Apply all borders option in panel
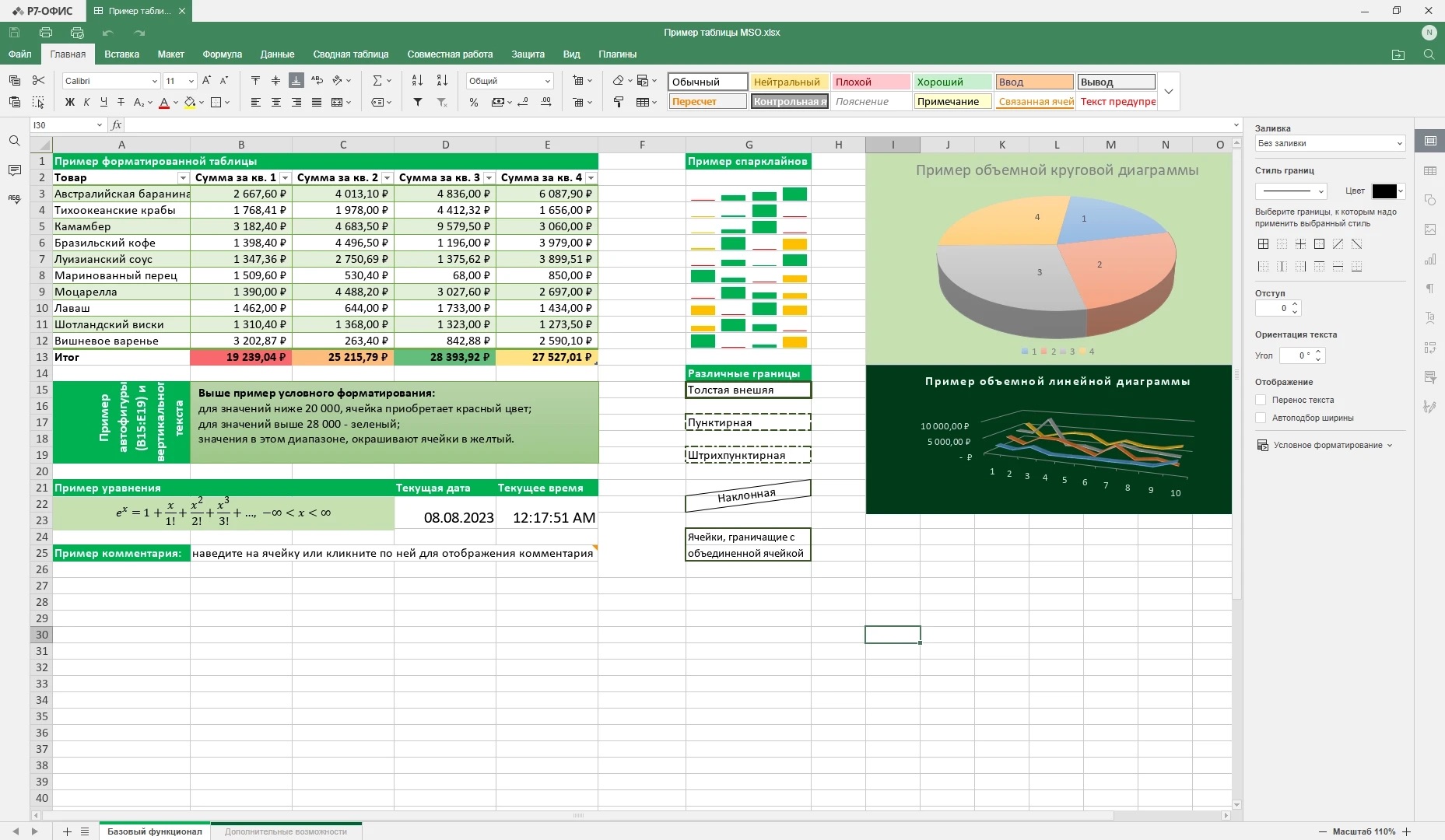Viewport: 1445px width, 840px height. (x=1263, y=244)
